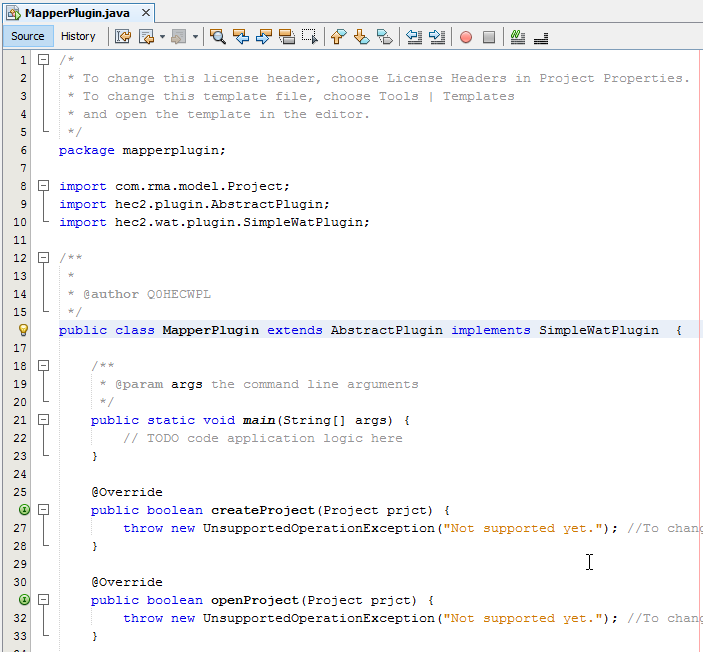Click '@author Q0HECWPL' comment text
This screenshot has height=652, width=703.
[x=147, y=294]
